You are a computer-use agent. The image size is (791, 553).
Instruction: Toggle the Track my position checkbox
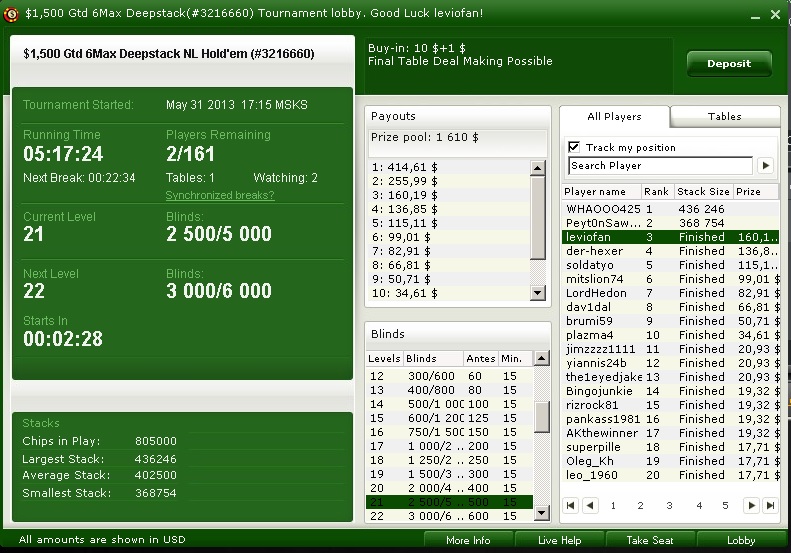click(x=574, y=147)
